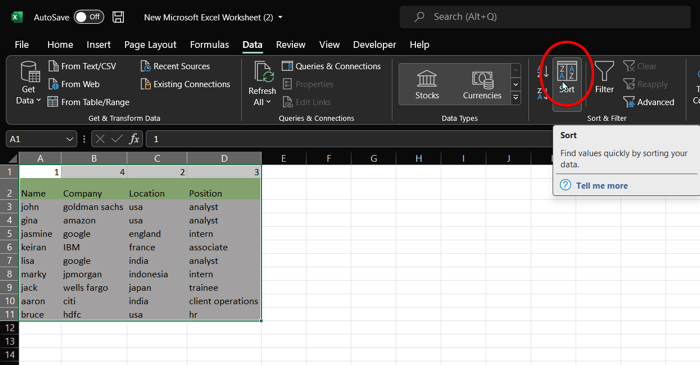
Task: Import data From Text/CSV
Action: tap(82, 66)
